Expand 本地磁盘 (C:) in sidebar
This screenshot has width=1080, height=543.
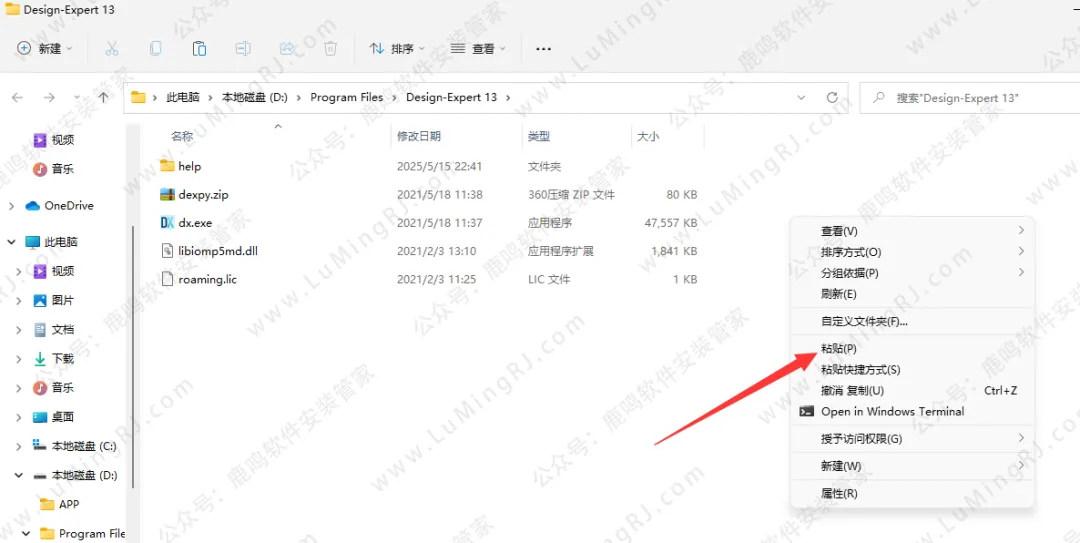tap(19, 446)
